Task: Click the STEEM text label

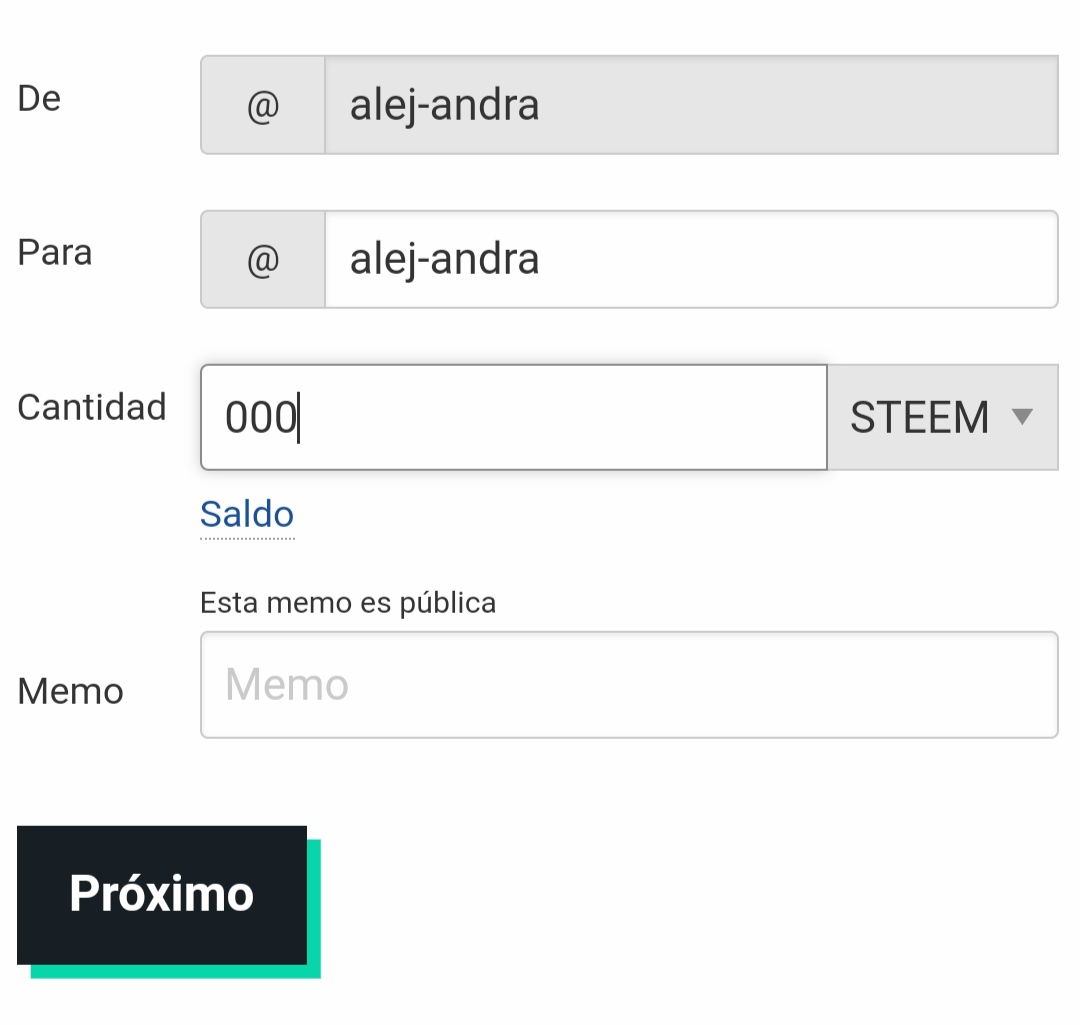Action: click(920, 417)
